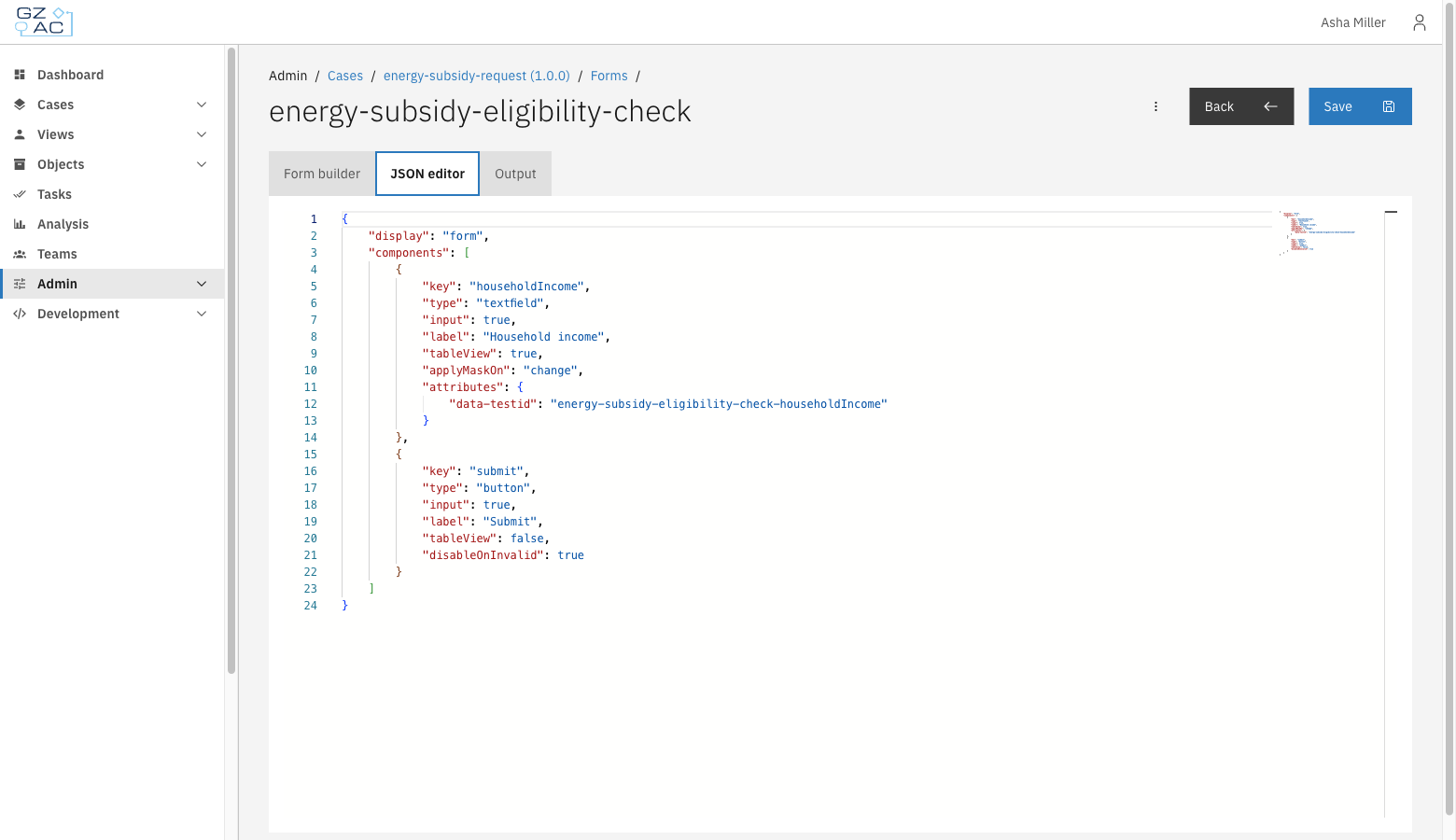Click the "data-testid" attribute key
Screen dimensions: 1456x840
[x=493, y=404]
